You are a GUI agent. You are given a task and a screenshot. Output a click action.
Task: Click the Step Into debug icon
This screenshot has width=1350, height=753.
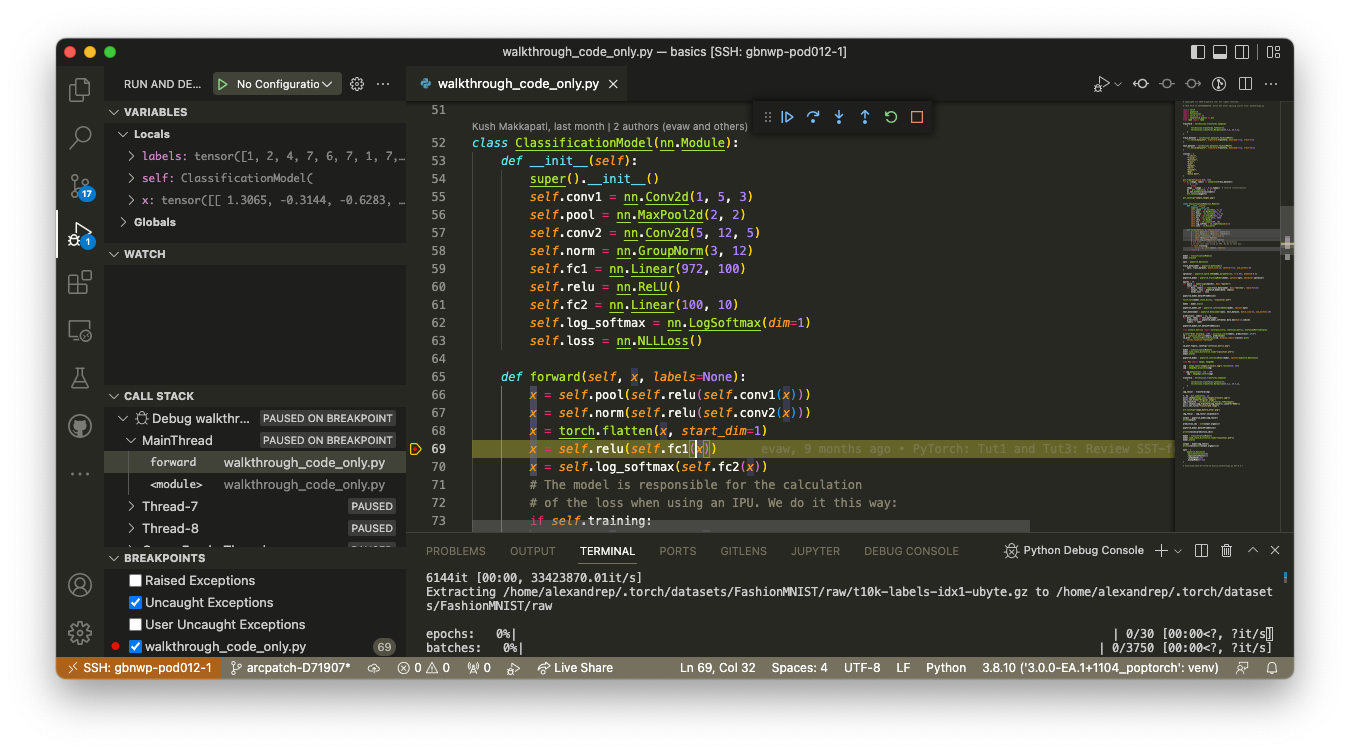839,117
